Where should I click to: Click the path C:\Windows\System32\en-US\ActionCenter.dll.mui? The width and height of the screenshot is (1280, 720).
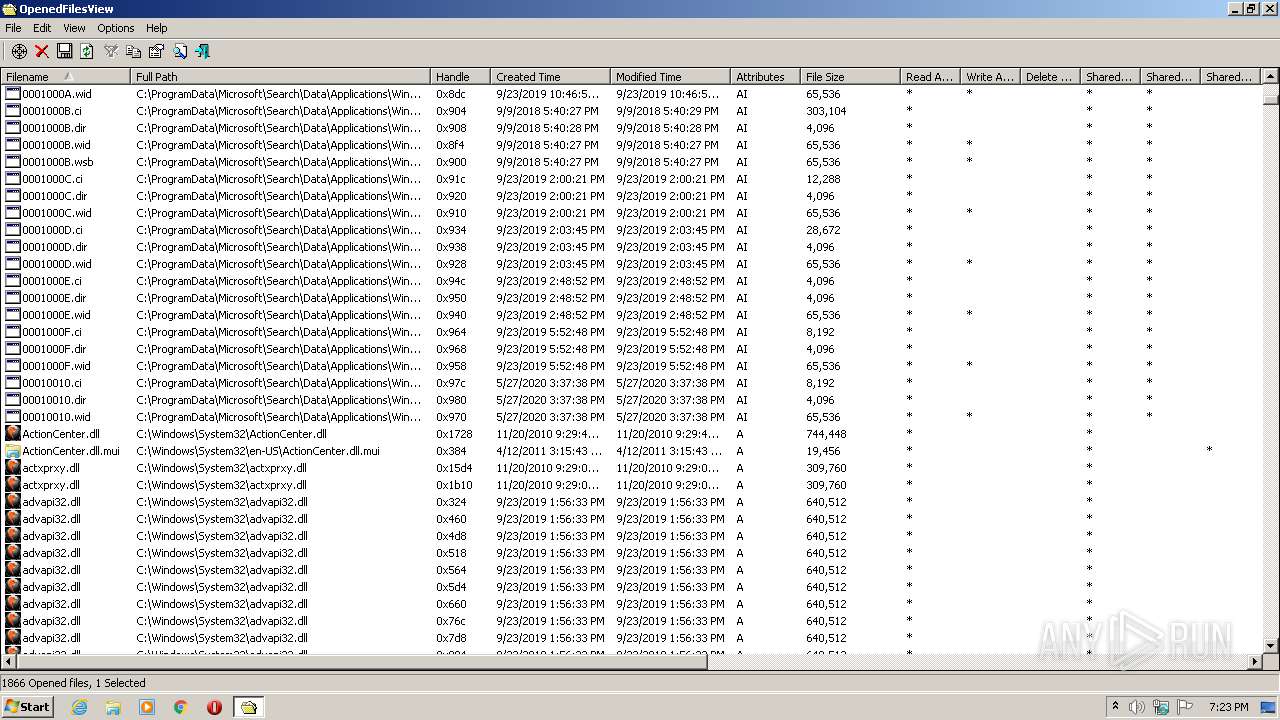258,450
